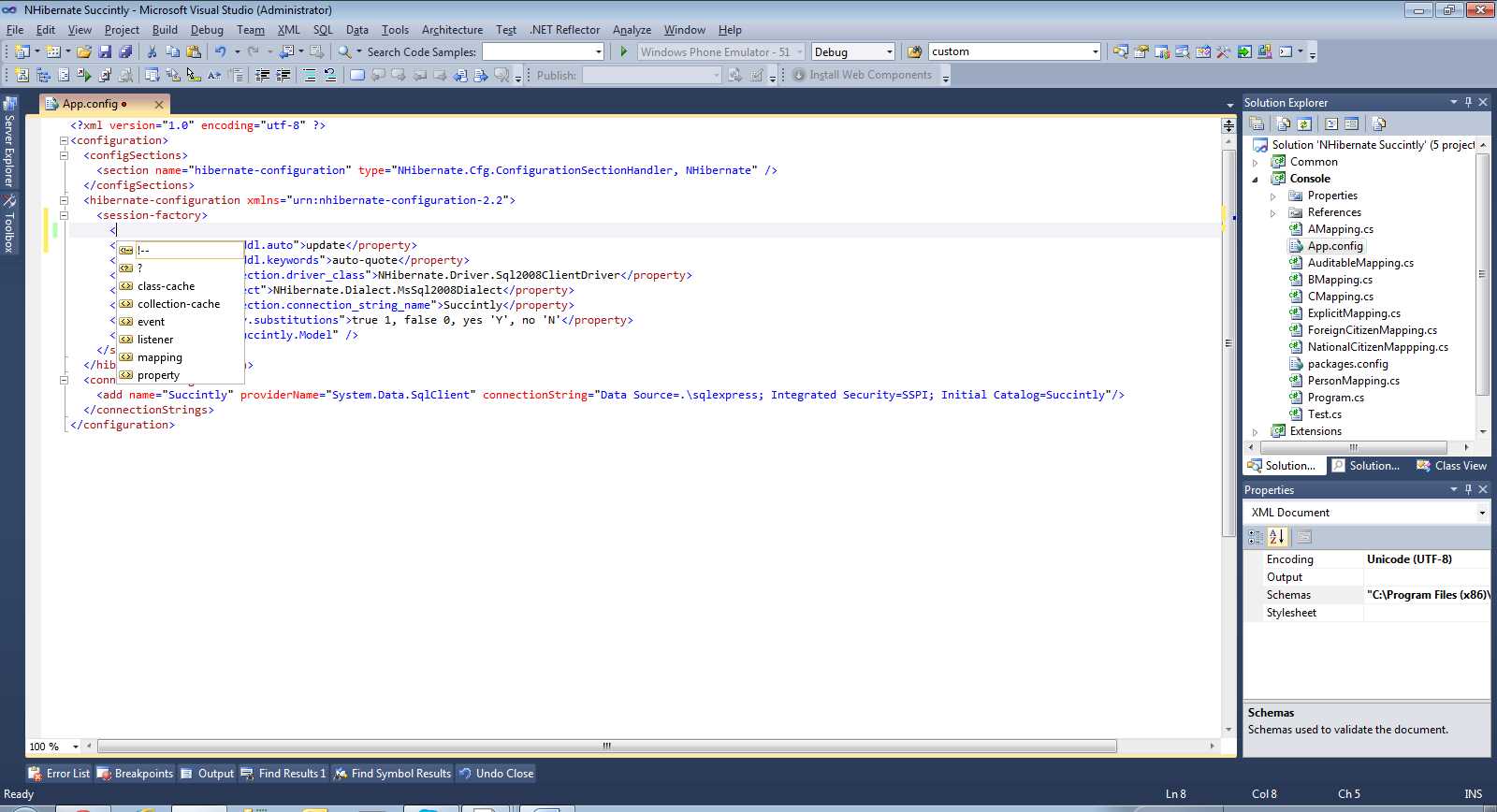Screen dimensions: 1497x812
Task: Open the Search Code Samples dropdown arrow
Action: 599,51
